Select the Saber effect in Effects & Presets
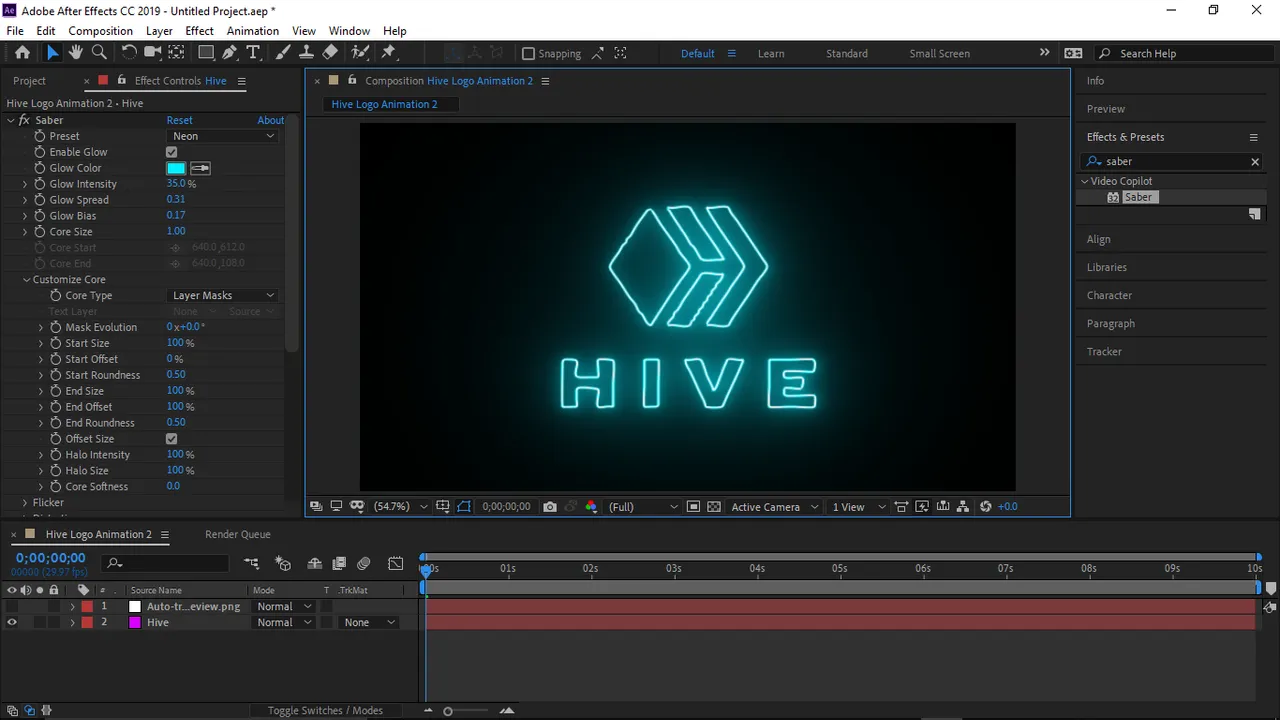This screenshot has height=720, width=1280. point(1138,197)
